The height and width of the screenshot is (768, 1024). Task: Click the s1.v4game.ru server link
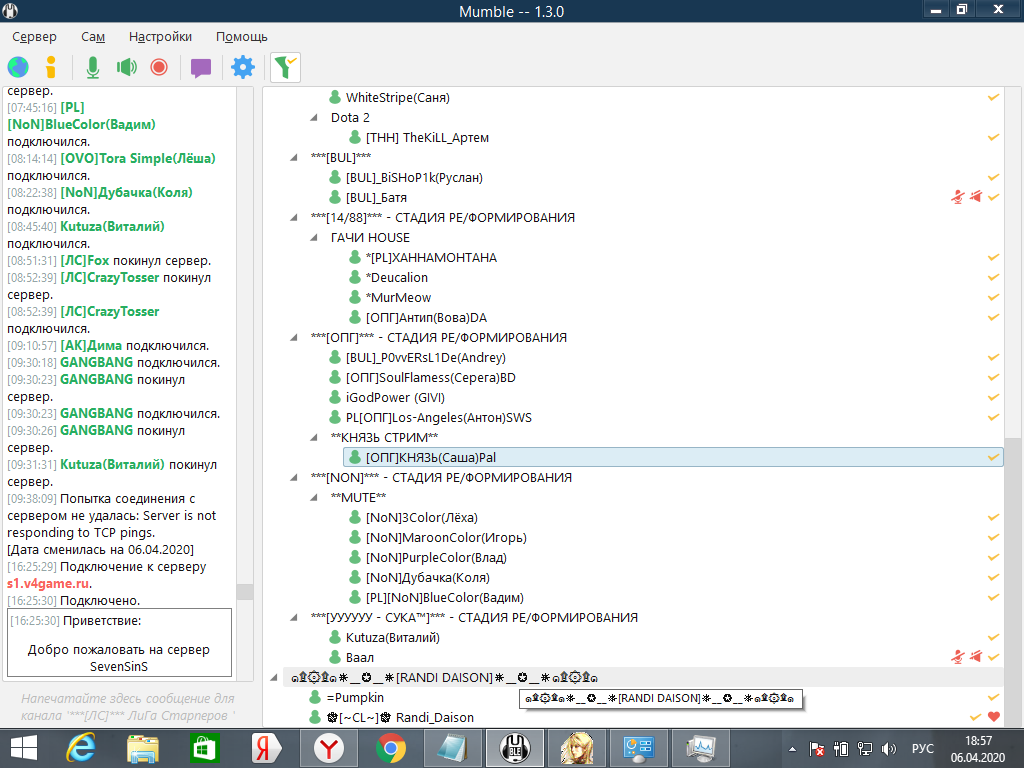tap(49, 583)
